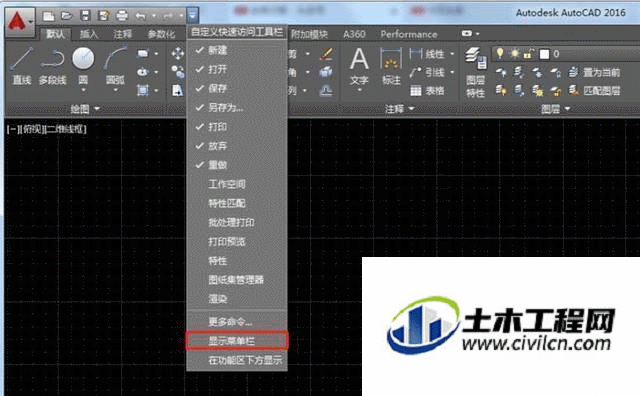The width and height of the screenshot is (640, 396).
Task: Choose 批处理打印 from the customize menu
Action: point(237,222)
